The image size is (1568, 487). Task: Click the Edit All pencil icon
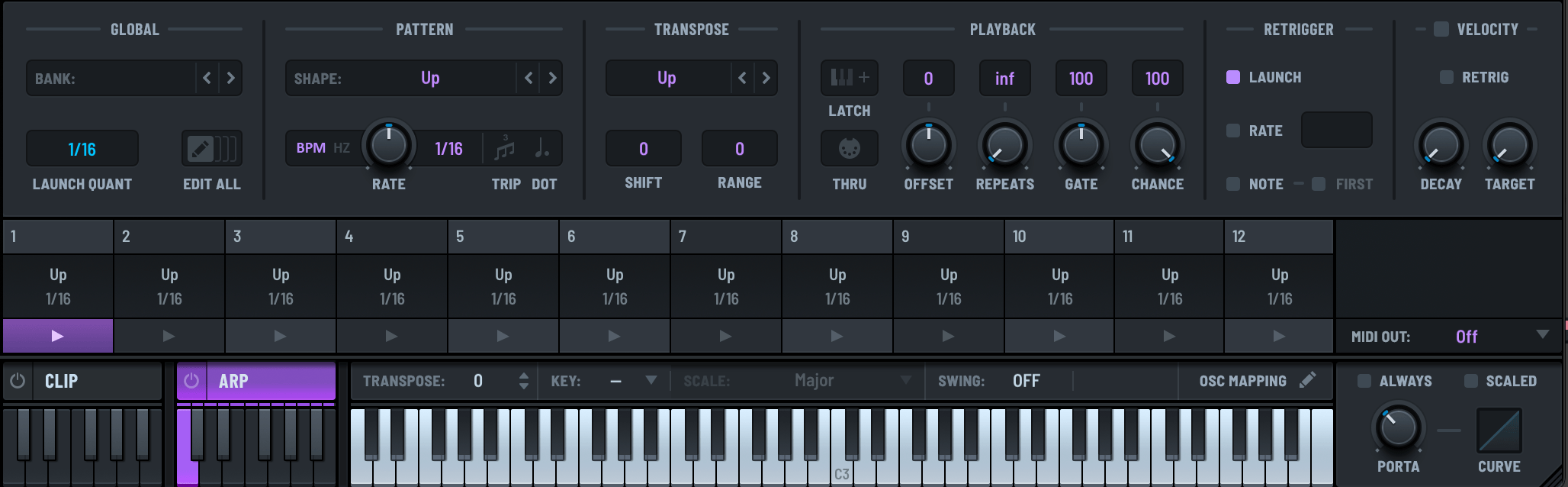click(201, 148)
